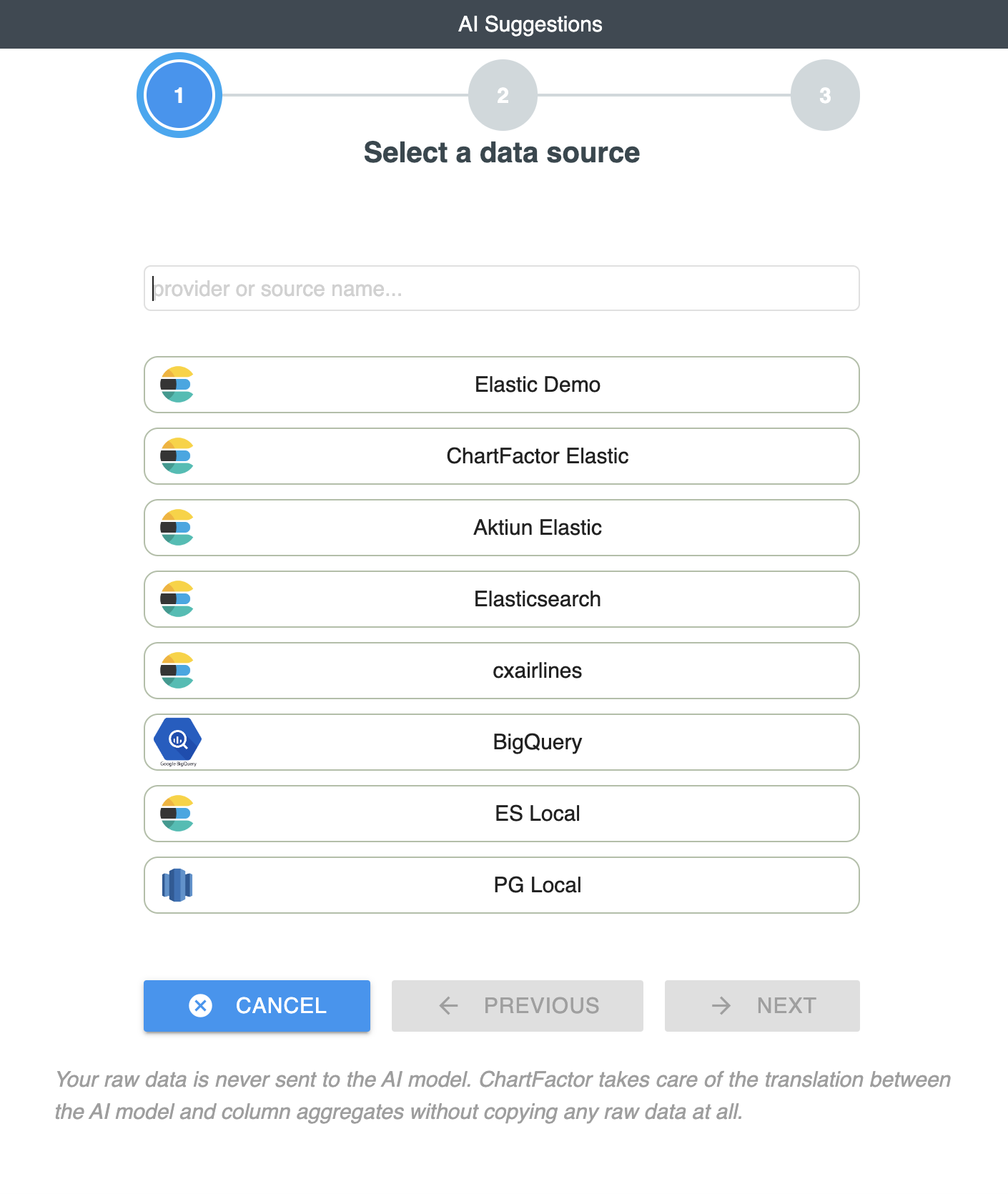Image resolution: width=1008 pixels, height=1194 pixels.
Task: Focus the provider or source name field
Action: coord(502,289)
